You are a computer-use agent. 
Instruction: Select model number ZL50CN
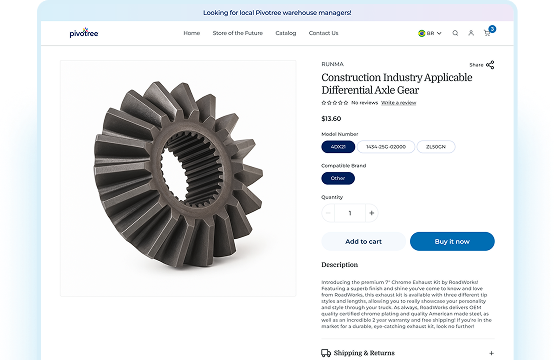click(436, 147)
